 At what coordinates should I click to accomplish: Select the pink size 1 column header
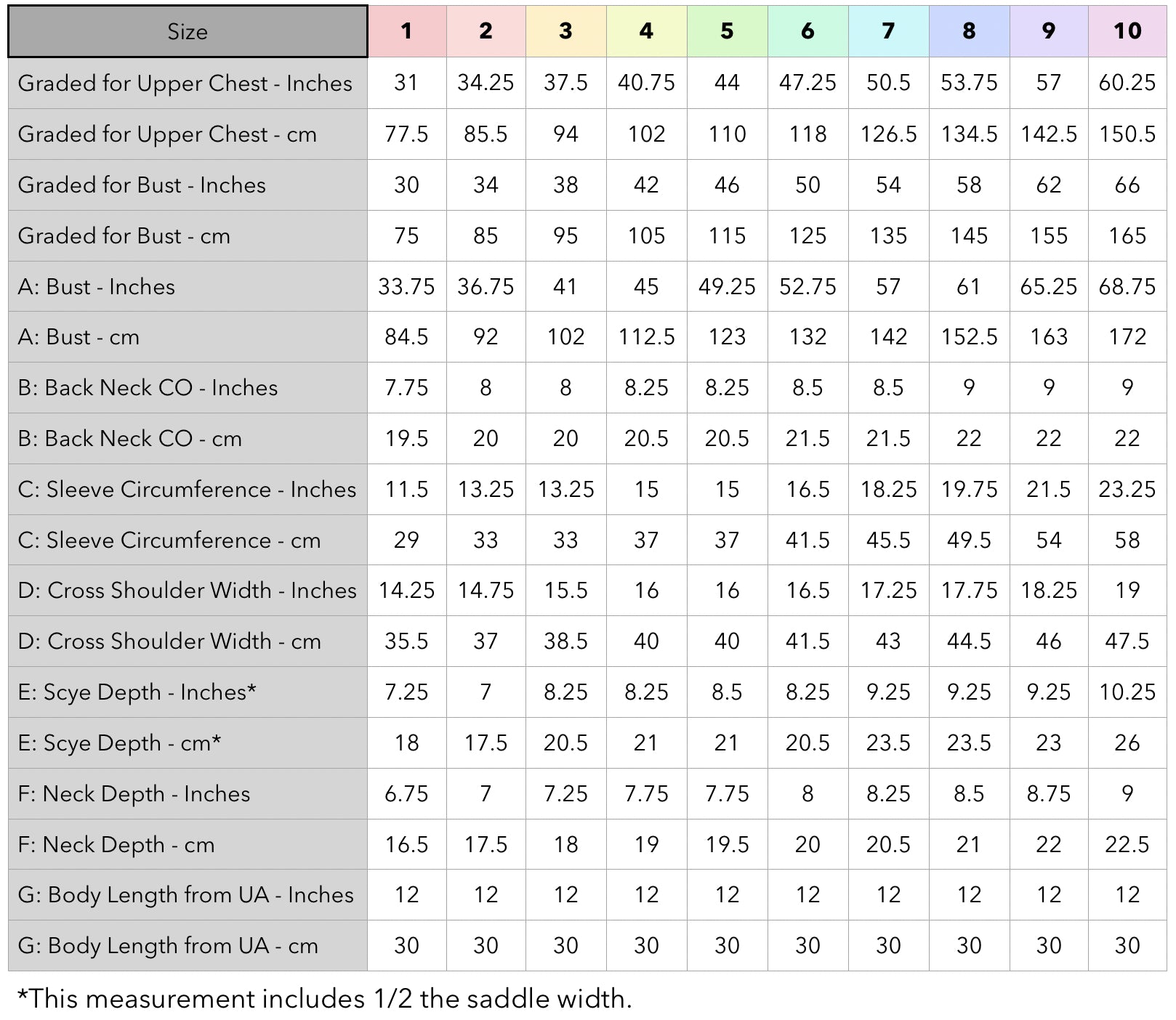pos(406,31)
